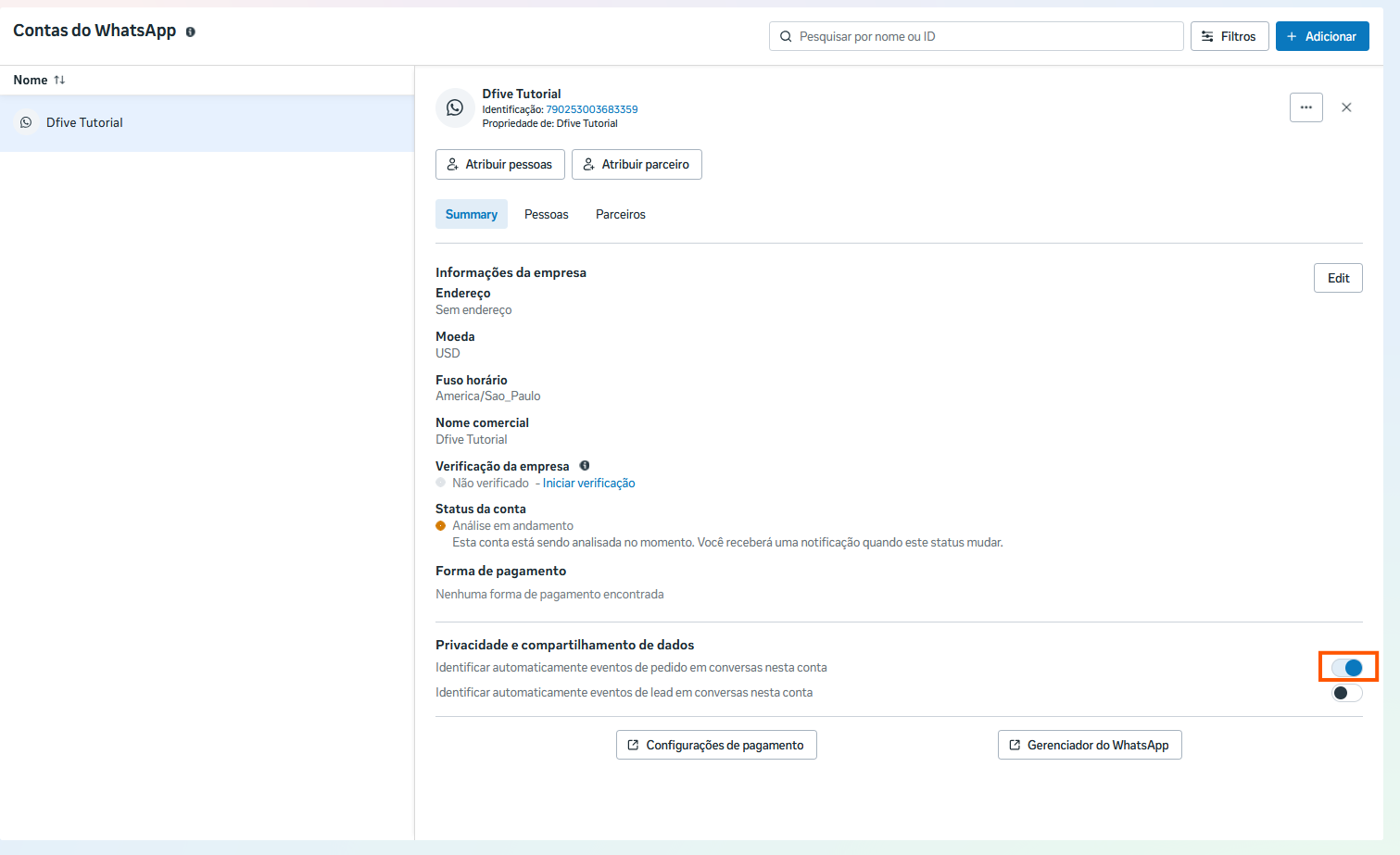The height and width of the screenshot is (855, 1400).
Task: Open the Filtros filter options
Action: point(1229,36)
